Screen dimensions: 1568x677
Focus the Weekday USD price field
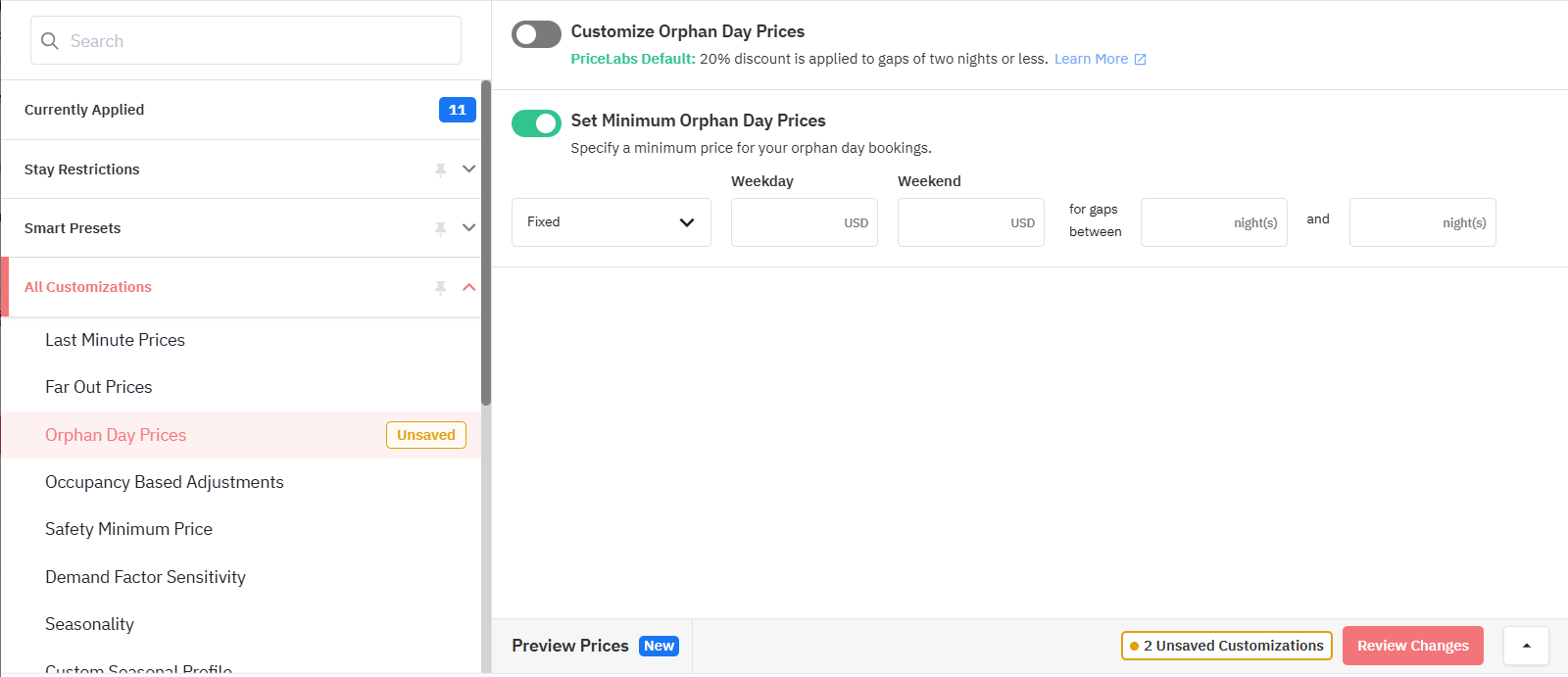pos(805,222)
